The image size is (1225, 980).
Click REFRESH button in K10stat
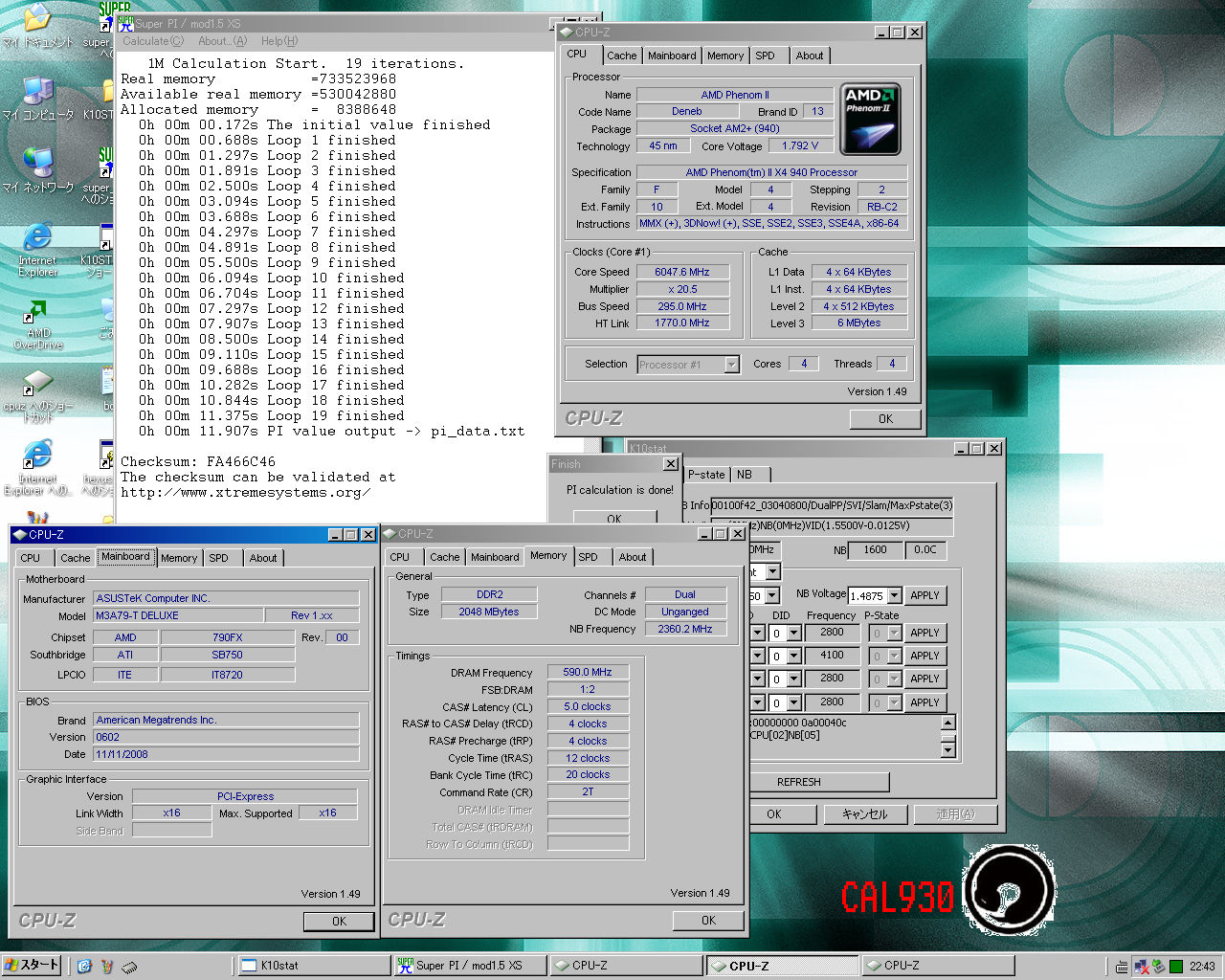[798, 782]
